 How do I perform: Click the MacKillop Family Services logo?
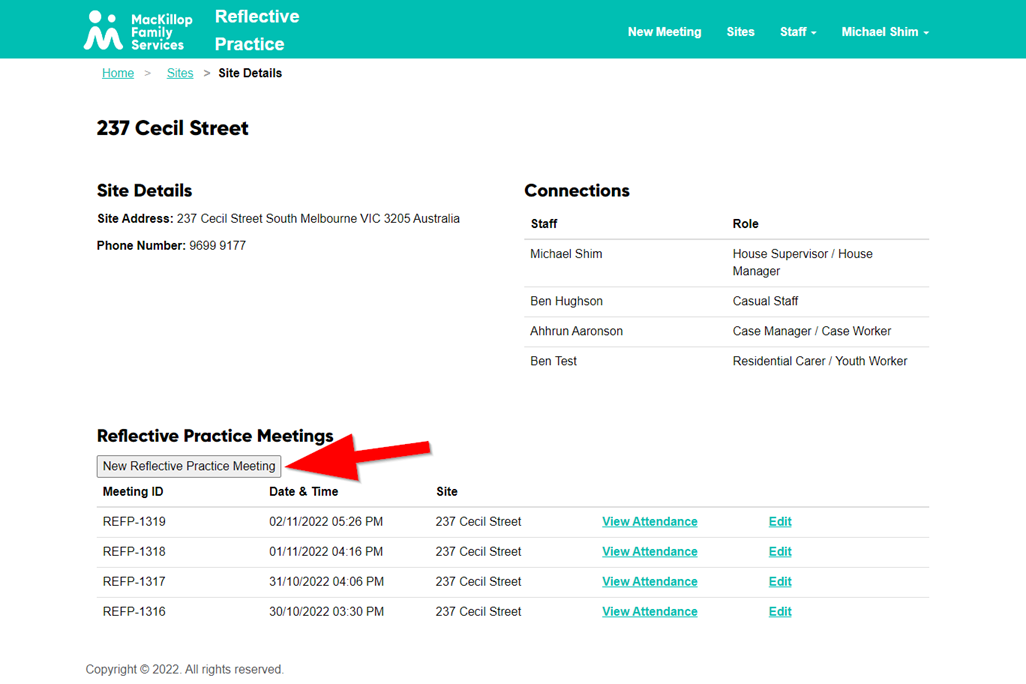135,31
